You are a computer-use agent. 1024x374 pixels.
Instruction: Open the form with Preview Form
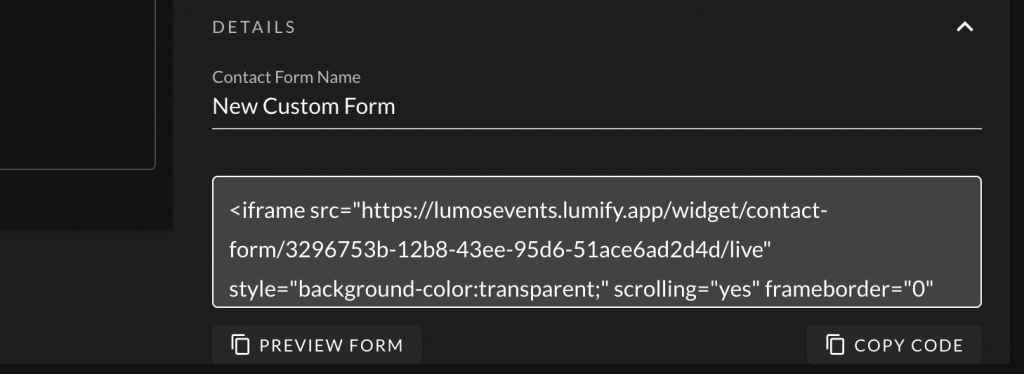tap(317, 345)
